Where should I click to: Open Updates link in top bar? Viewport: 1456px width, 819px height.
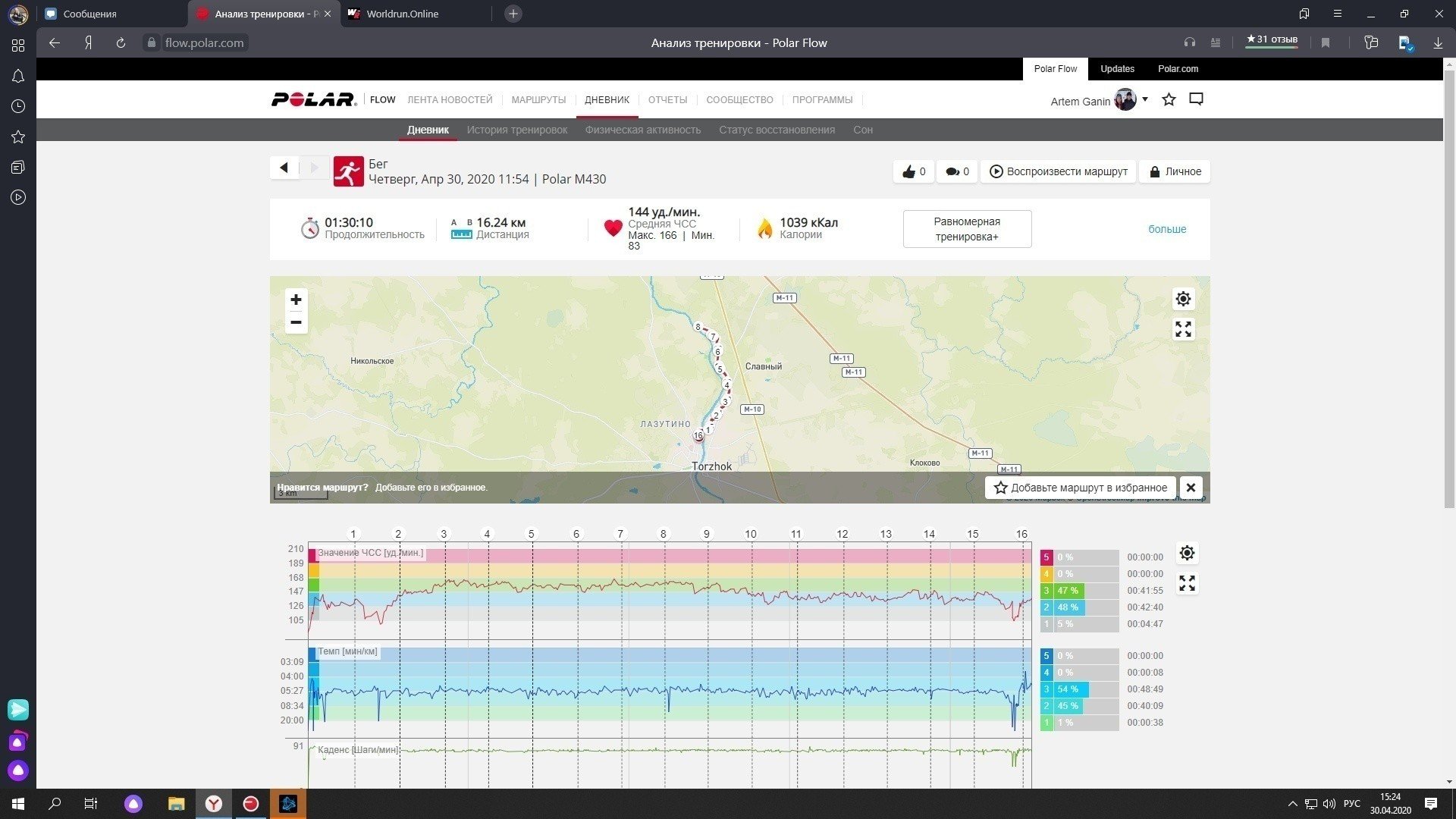pyautogui.click(x=1117, y=69)
